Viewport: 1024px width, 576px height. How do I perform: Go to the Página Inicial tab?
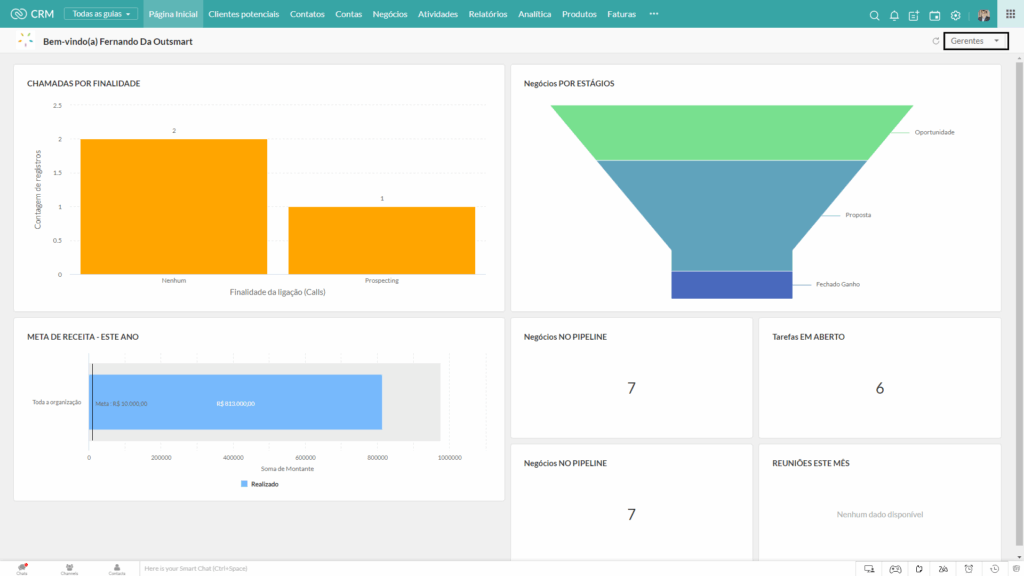pyautogui.click(x=173, y=14)
